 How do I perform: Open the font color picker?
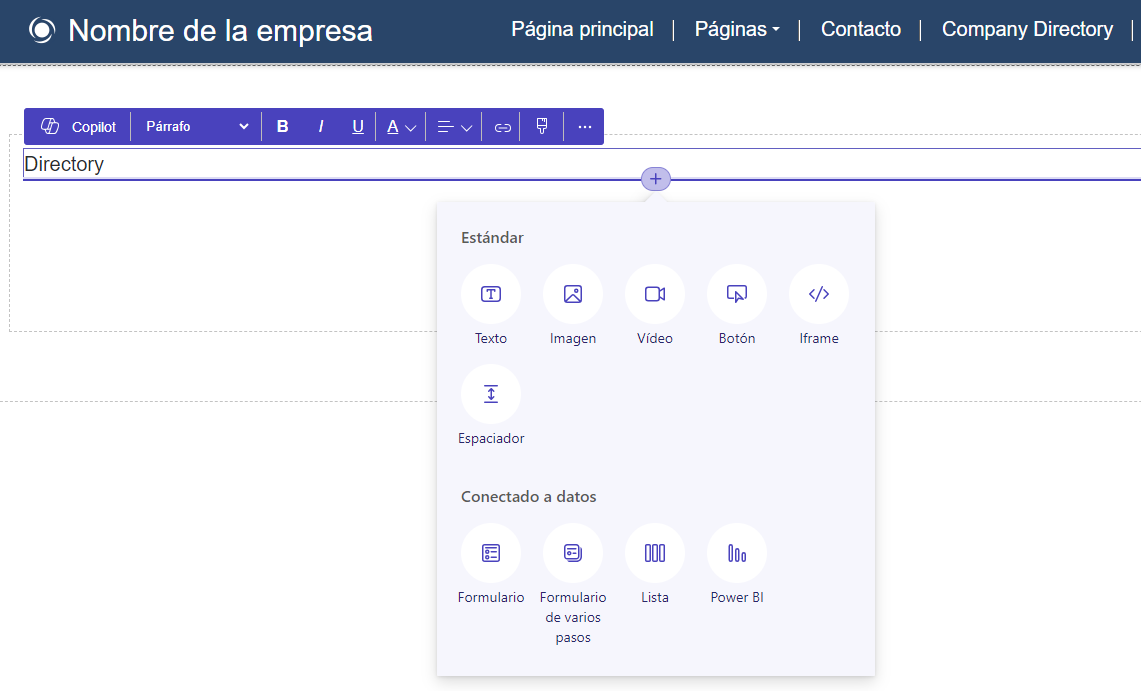400,126
